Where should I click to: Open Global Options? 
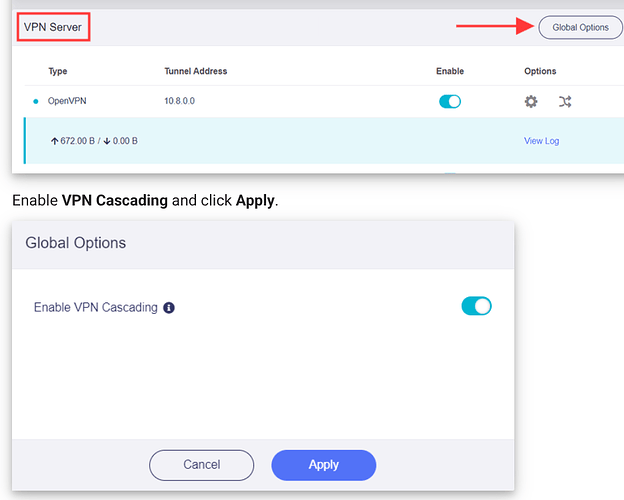pyautogui.click(x=580, y=27)
